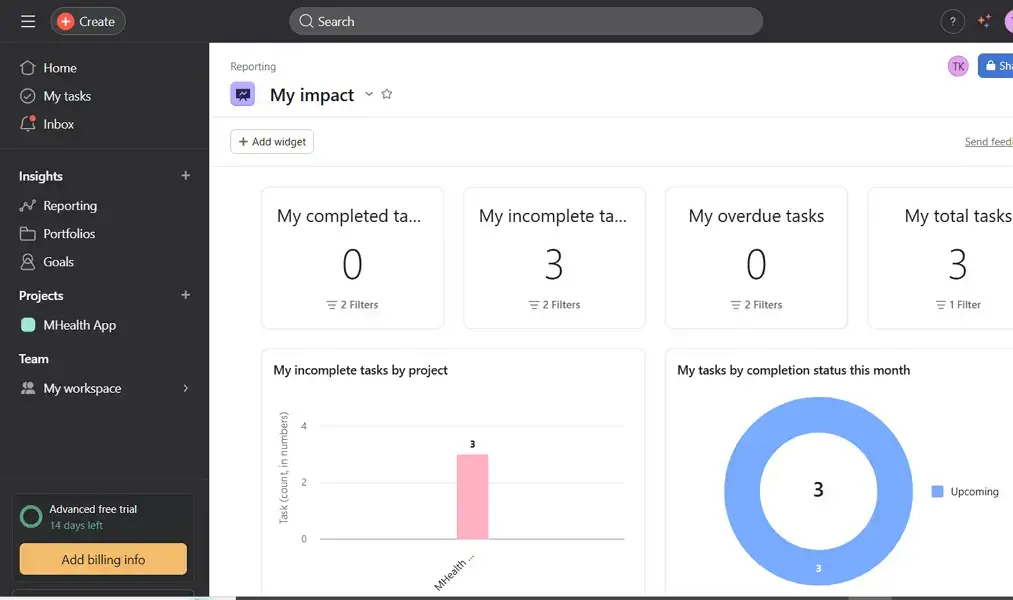Click the Search input field
The image size is (1013, 600).
point(525,20)
